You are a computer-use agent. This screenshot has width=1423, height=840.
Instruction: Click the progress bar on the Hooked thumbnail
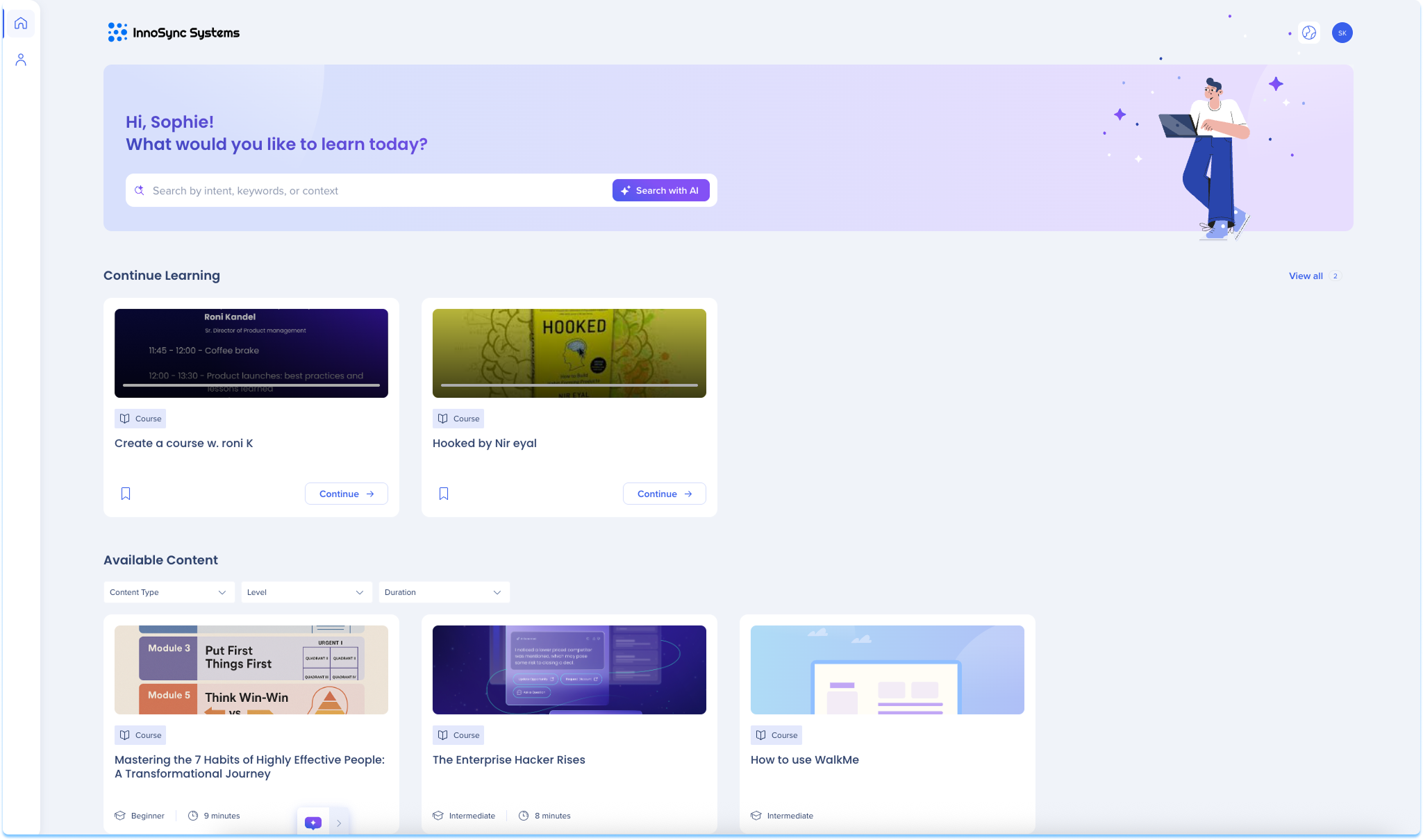(x=569, y=385)
